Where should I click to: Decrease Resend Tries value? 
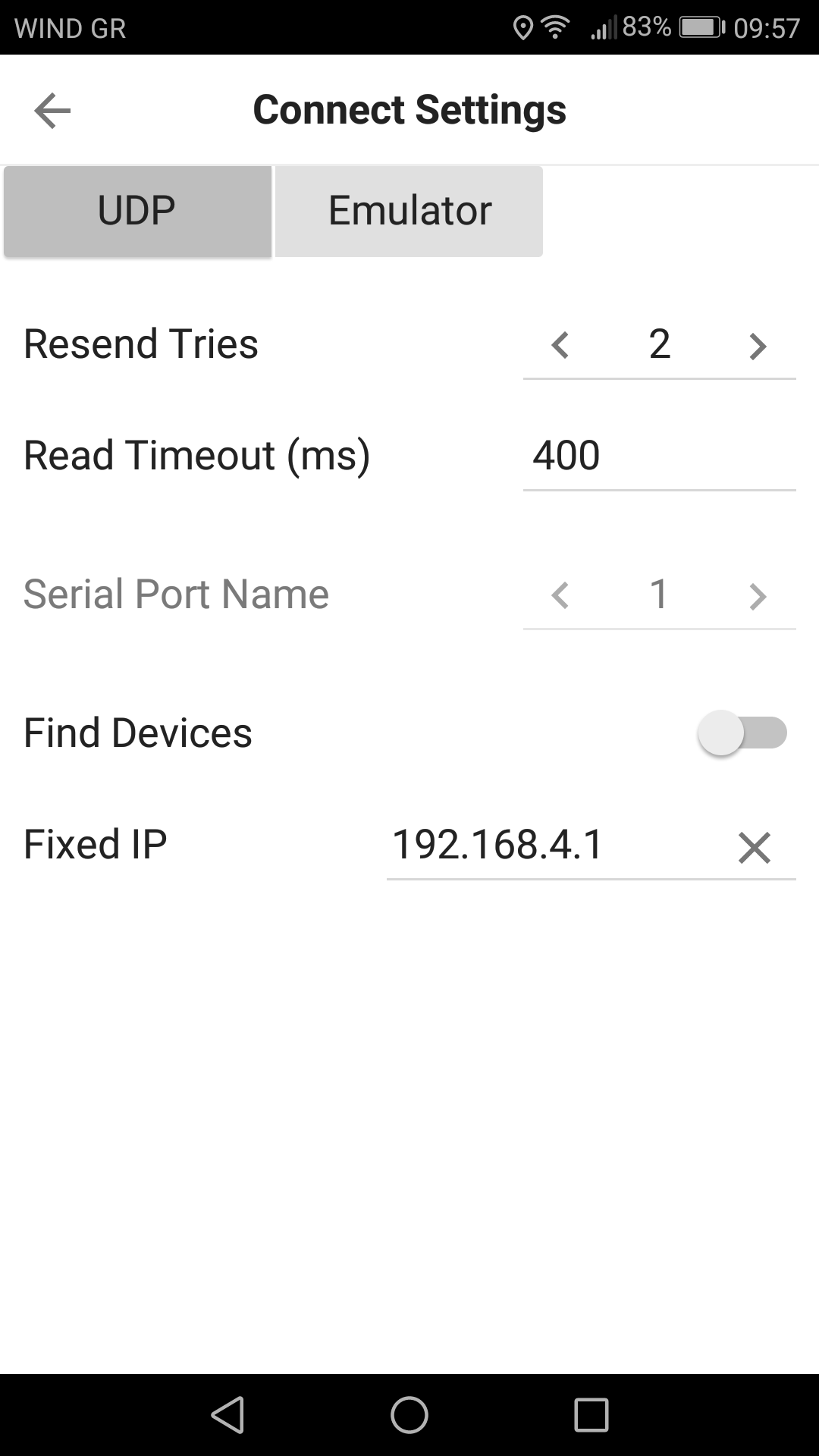click(560, 345)
